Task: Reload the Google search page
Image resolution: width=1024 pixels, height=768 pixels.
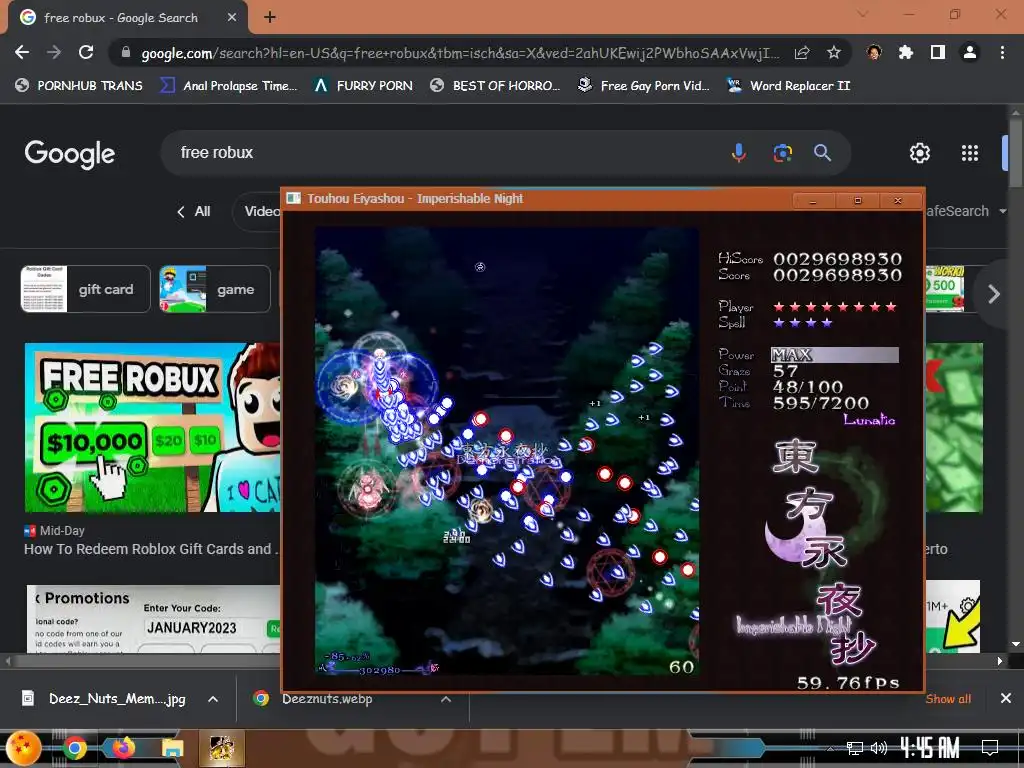Action: [x=86, y=52]
